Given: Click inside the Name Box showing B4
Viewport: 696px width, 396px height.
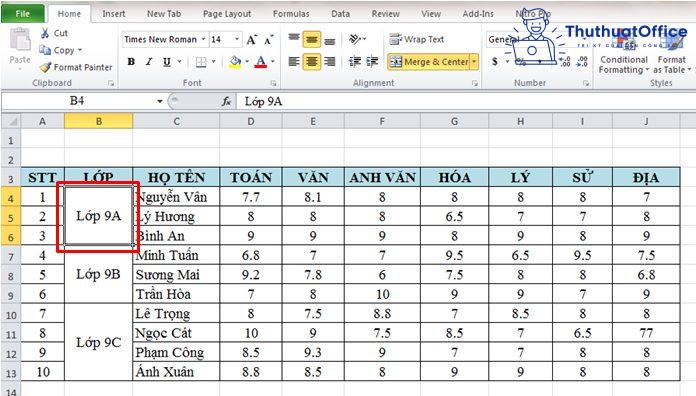Looking at the screenshot, I should point(78,101).
